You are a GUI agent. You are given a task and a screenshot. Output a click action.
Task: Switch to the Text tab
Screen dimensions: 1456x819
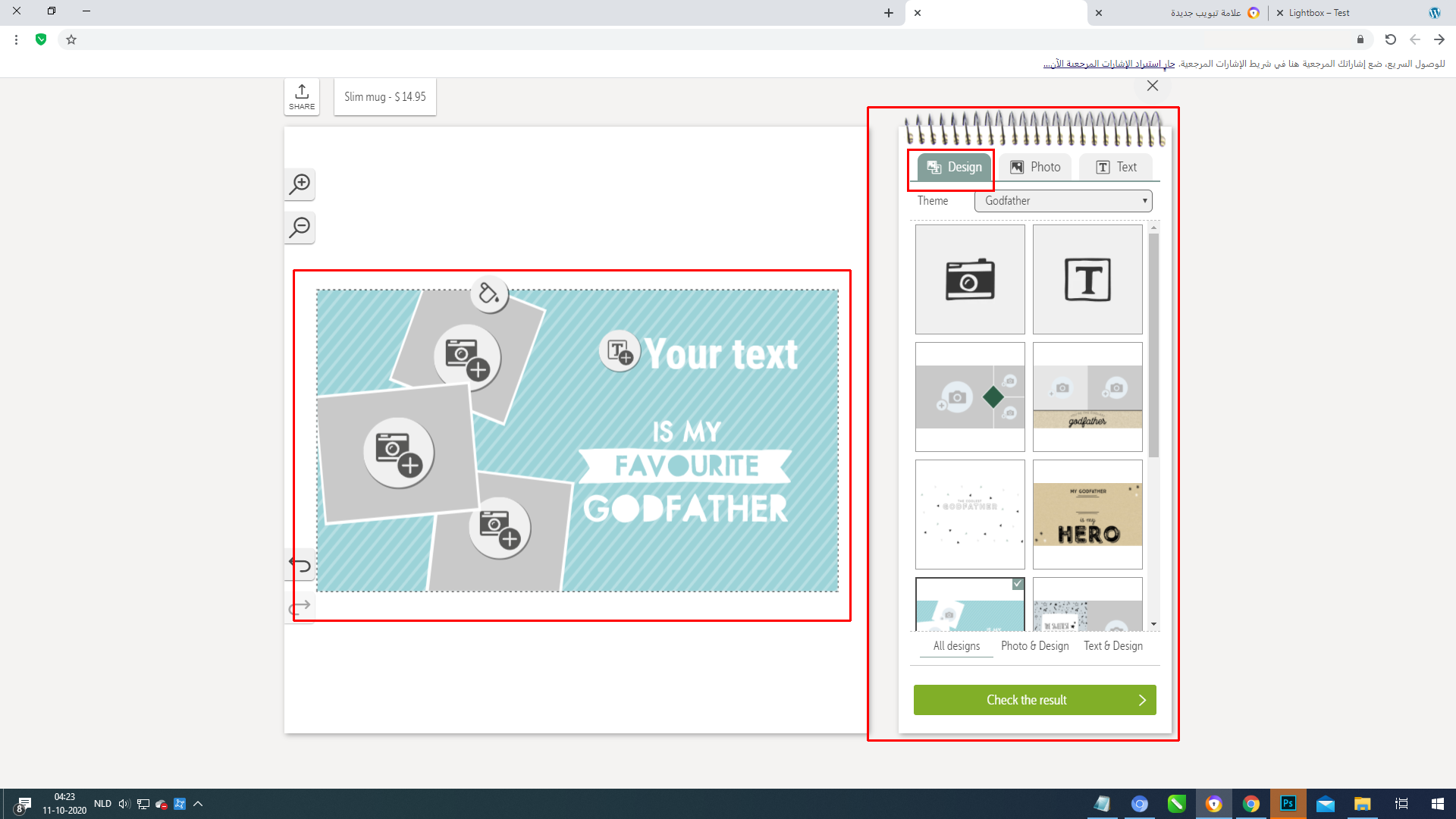click(1116, 167)
